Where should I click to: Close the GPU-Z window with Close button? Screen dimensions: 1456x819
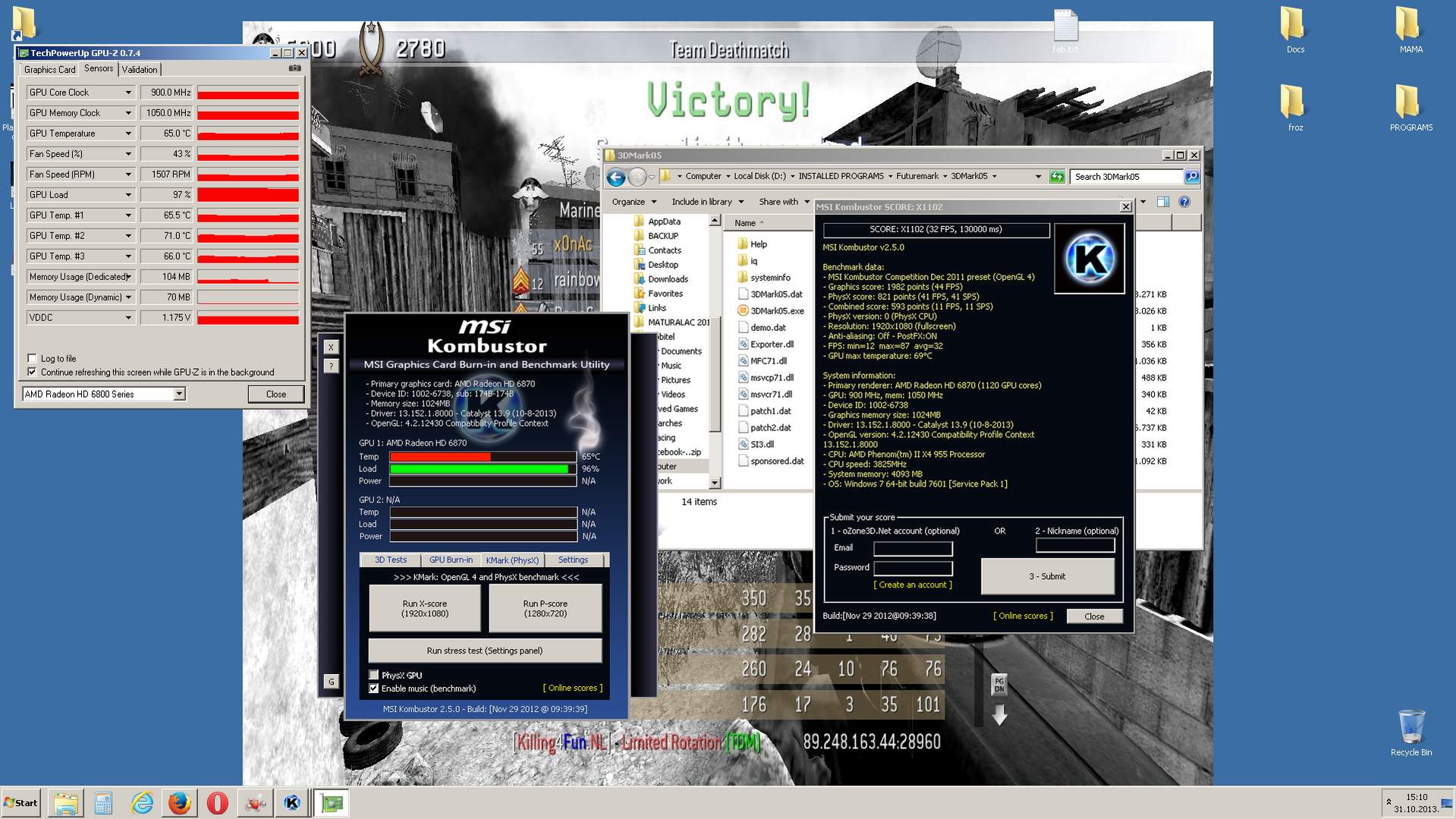coord(276,395)
